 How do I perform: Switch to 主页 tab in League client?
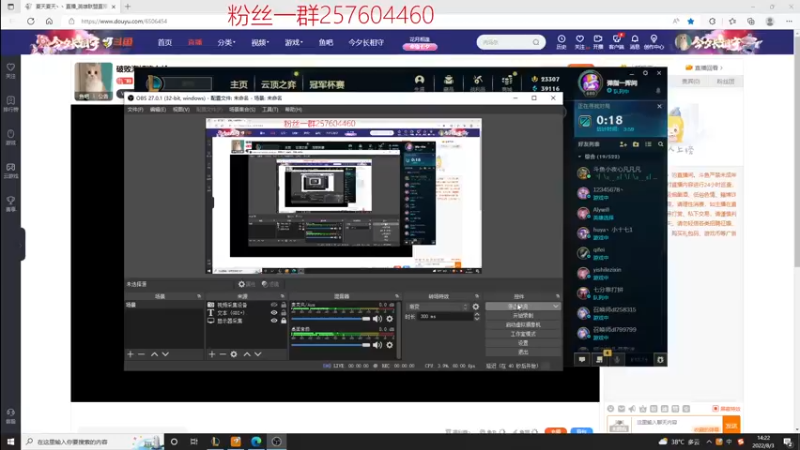(239, 84)
